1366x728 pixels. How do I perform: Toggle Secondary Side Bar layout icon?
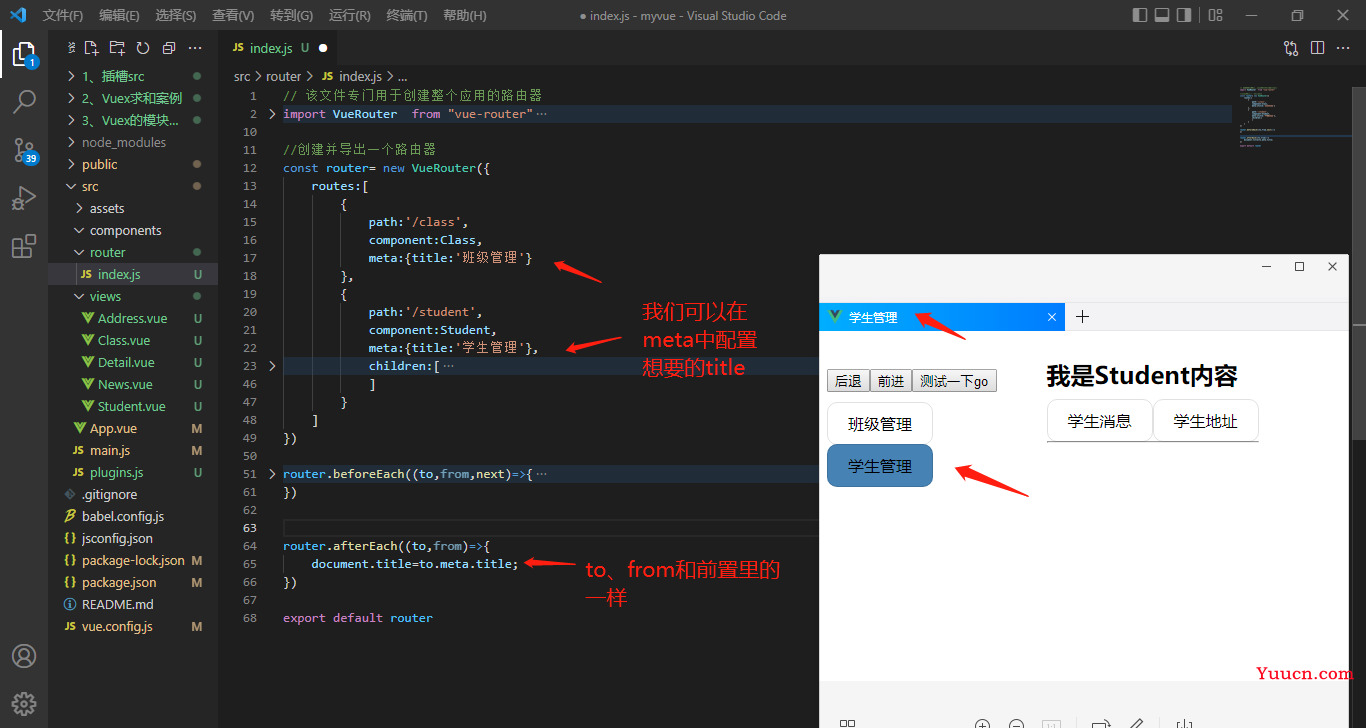(x=1184, y=15)
